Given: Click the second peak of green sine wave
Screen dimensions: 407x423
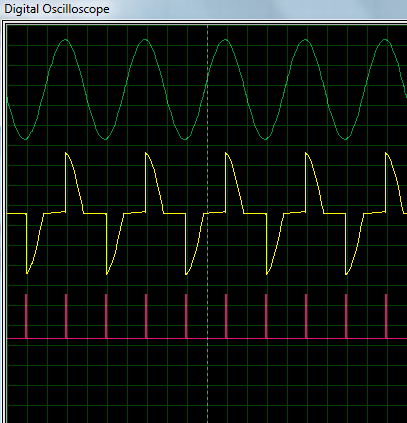Looking at the screenshot, I should point(146,40).
